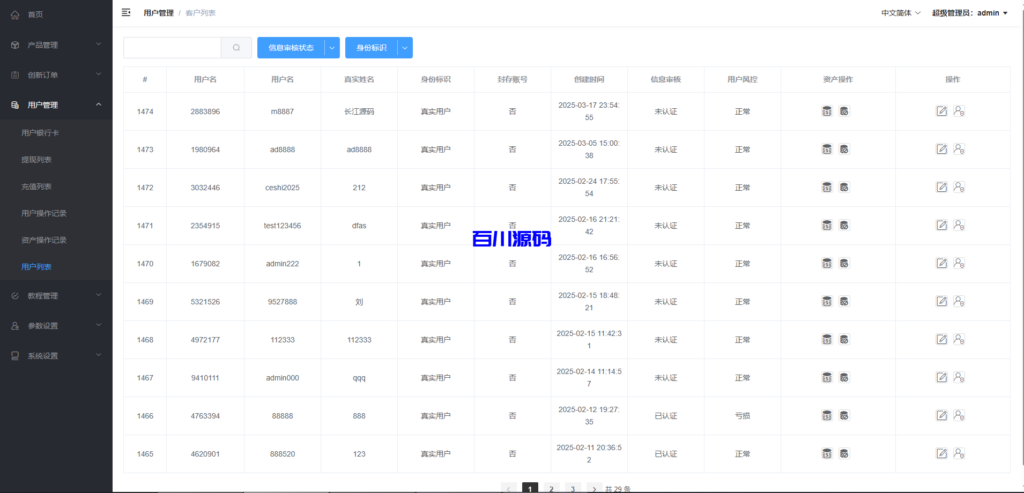
Task: Click dollar coin-stack icon for m8887
Action: coord(827,111)
